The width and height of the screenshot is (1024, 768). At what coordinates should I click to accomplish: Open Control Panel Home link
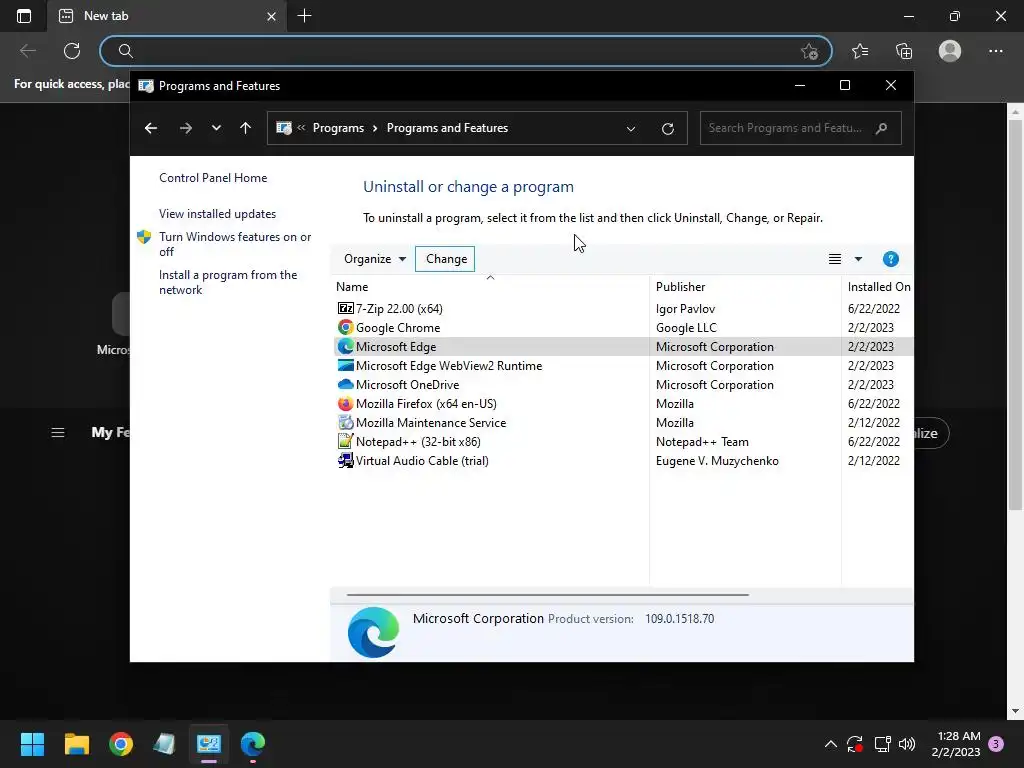click(213, 178)
